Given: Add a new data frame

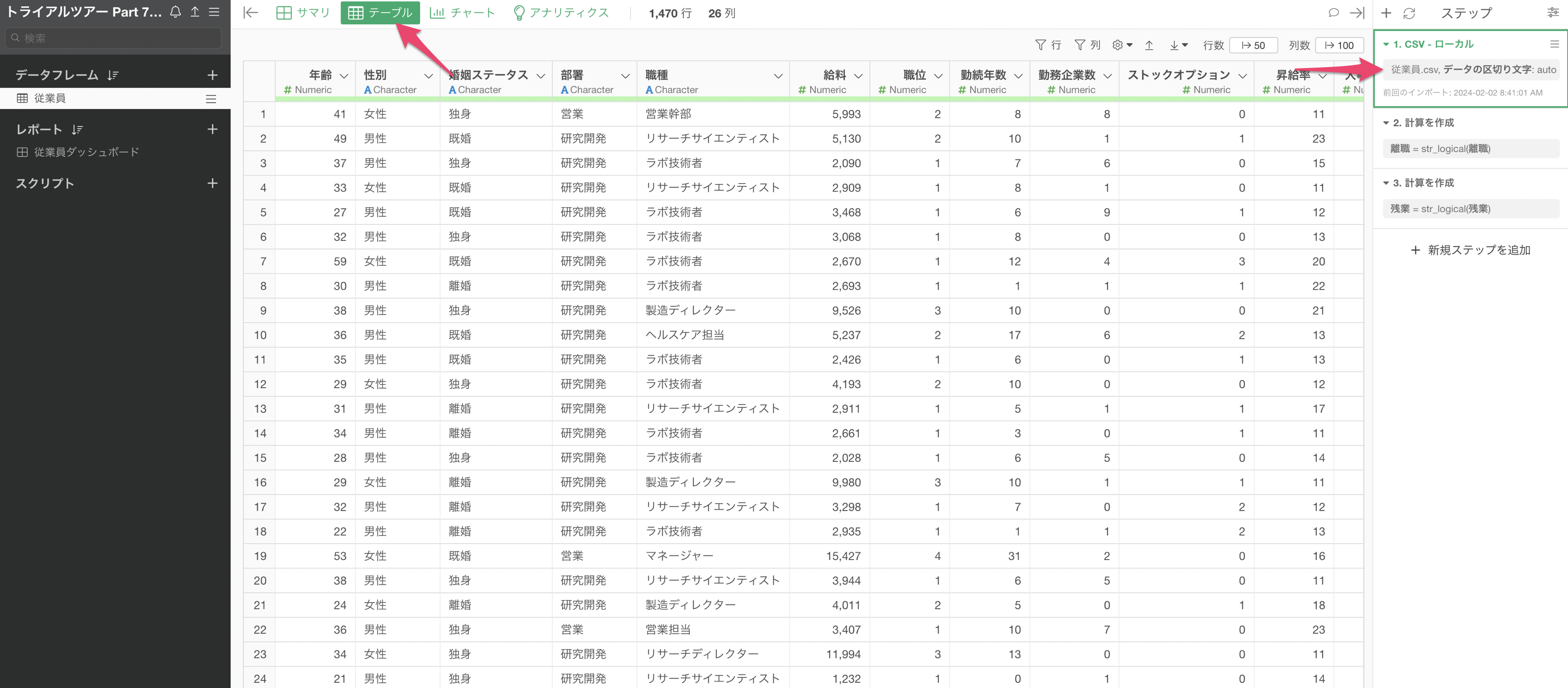Looking at the screenshot, I should (212, 75).
